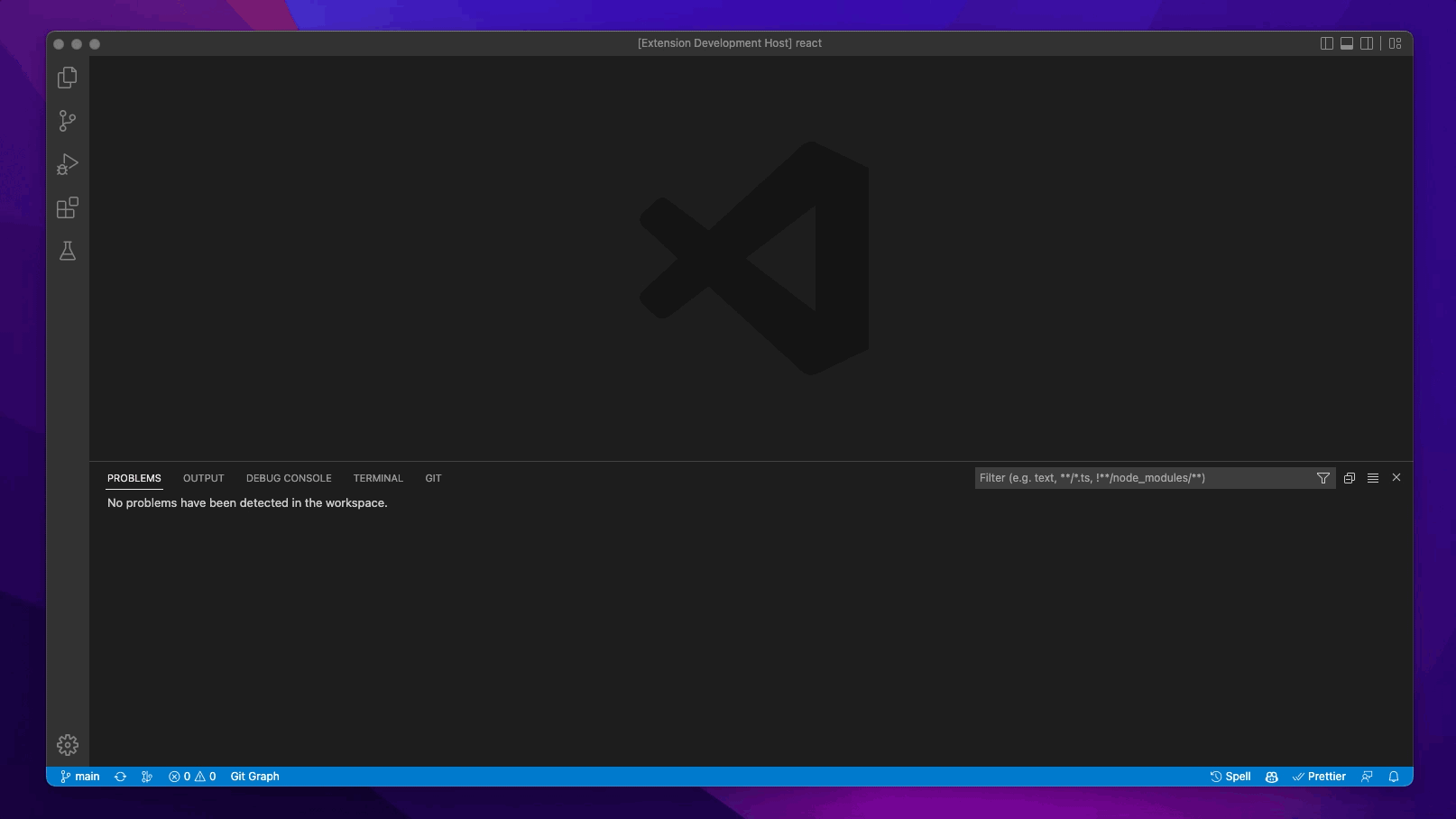Open the errors and warnings count indicator
The height and width of the screenshot is (819, 1456).
click(192, 777)
